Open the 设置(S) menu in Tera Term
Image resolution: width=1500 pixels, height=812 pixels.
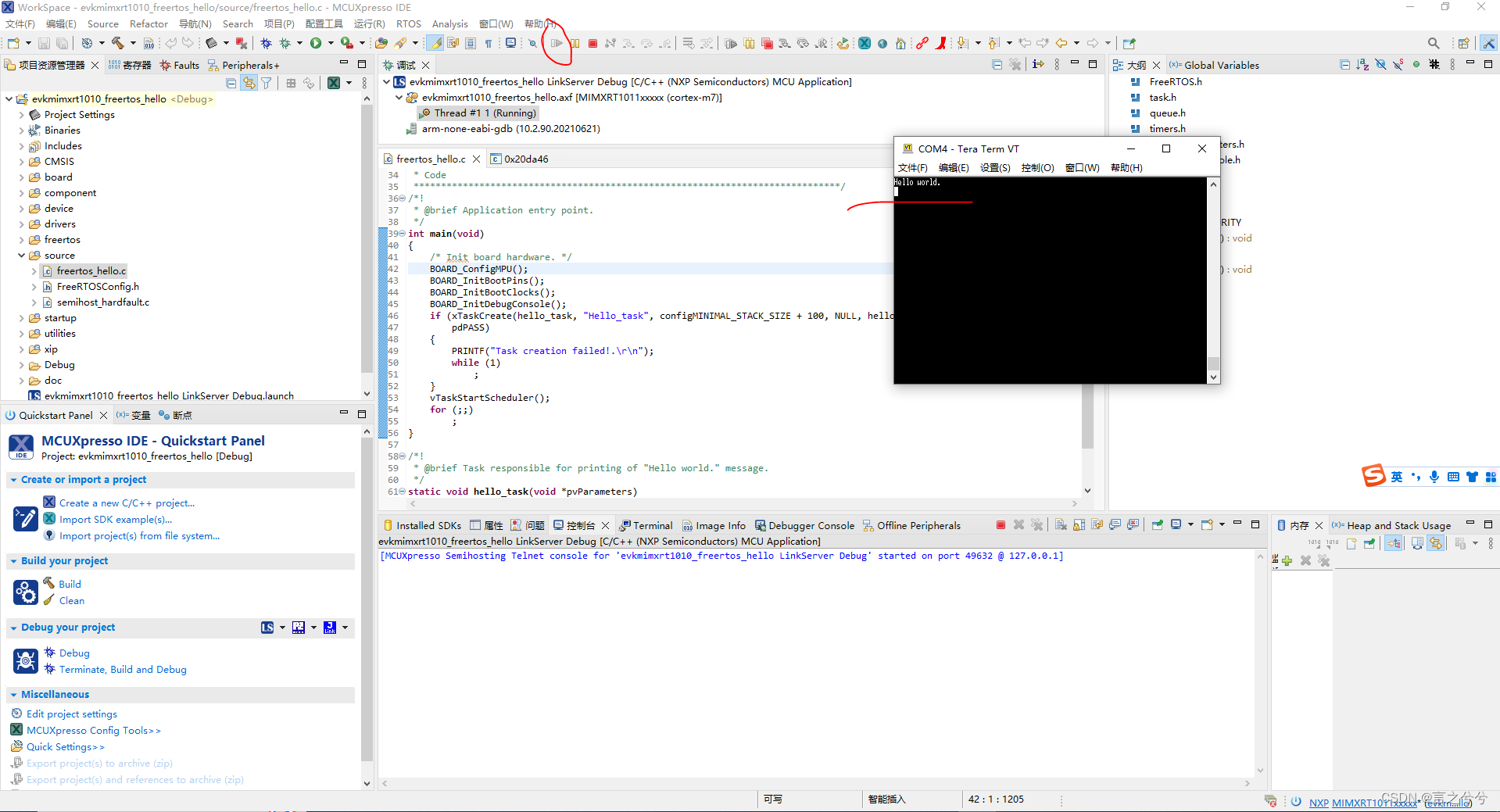point(995,168)
